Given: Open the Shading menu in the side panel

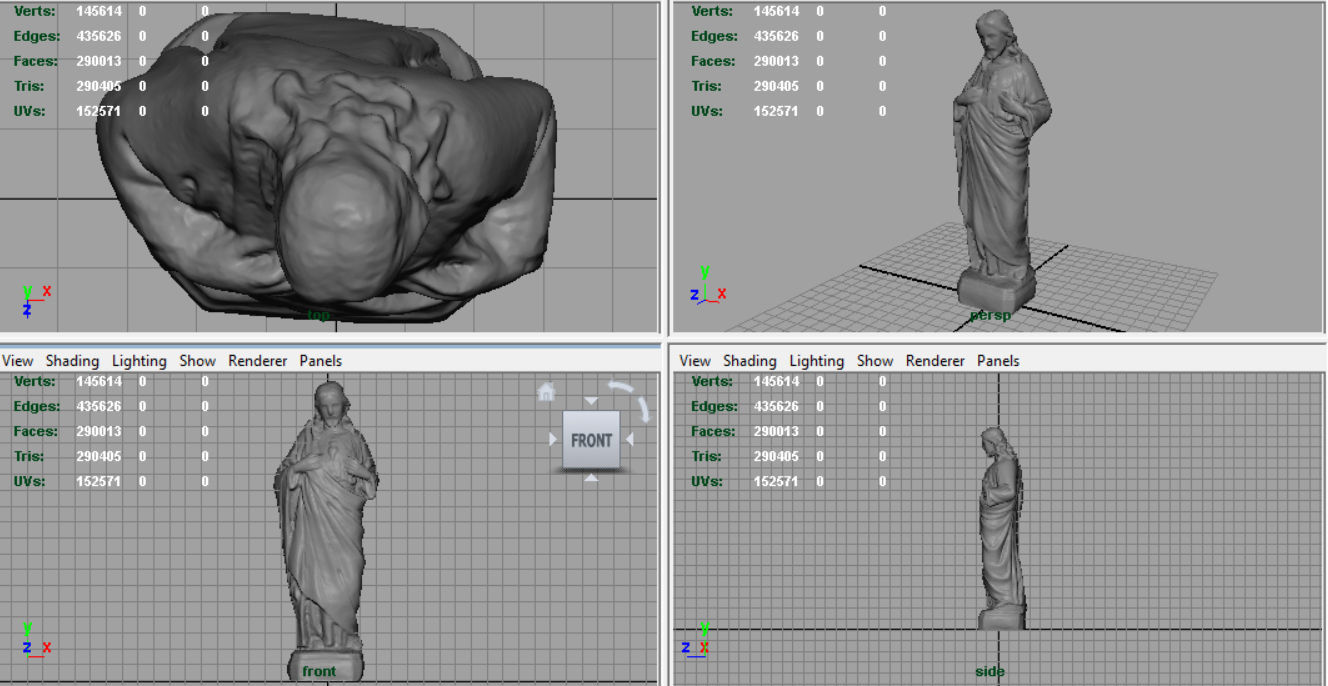Looking at the screenshot, I should click(750, 361).
